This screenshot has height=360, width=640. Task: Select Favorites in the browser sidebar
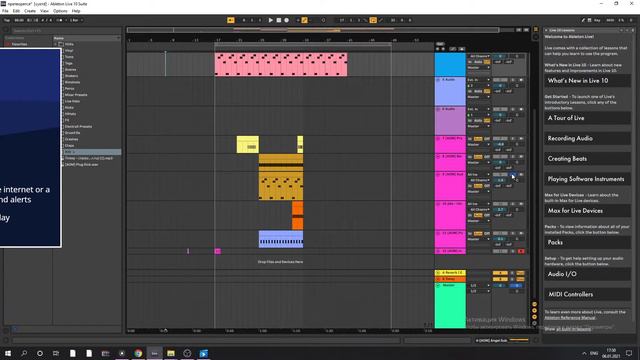19,44
